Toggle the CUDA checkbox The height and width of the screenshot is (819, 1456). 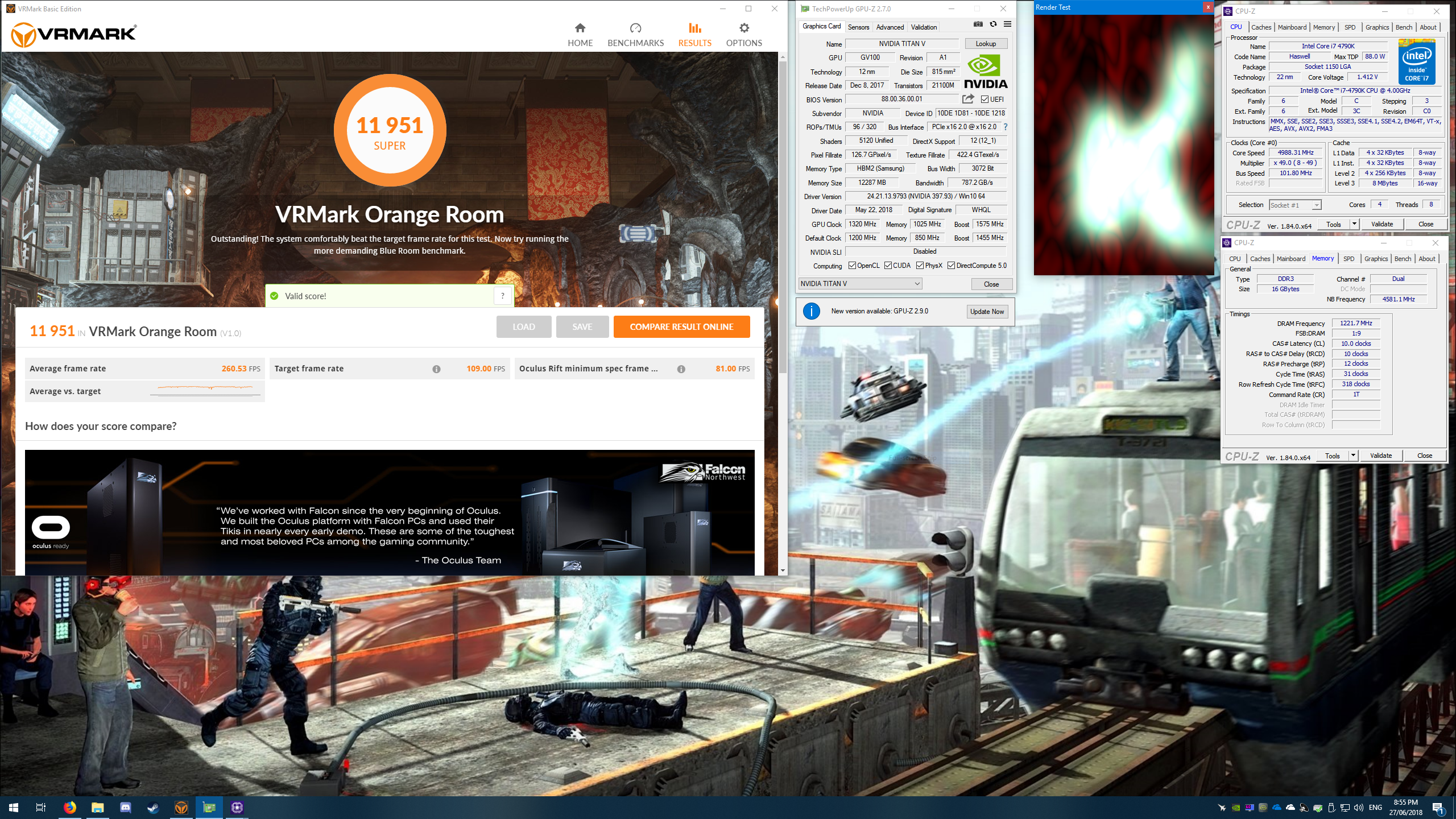click(x=888, y=266)
